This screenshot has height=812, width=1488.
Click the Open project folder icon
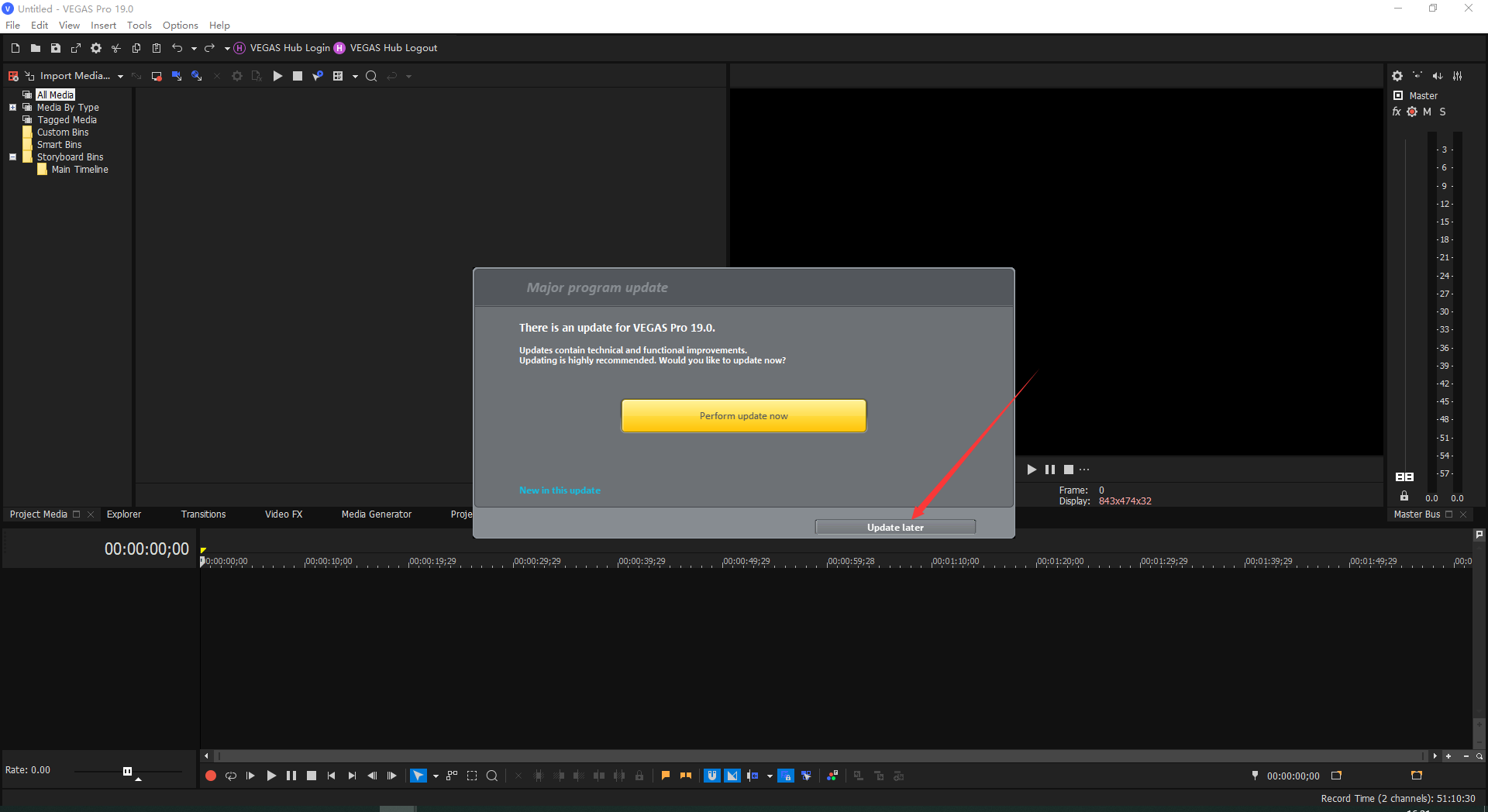(36, 48)
